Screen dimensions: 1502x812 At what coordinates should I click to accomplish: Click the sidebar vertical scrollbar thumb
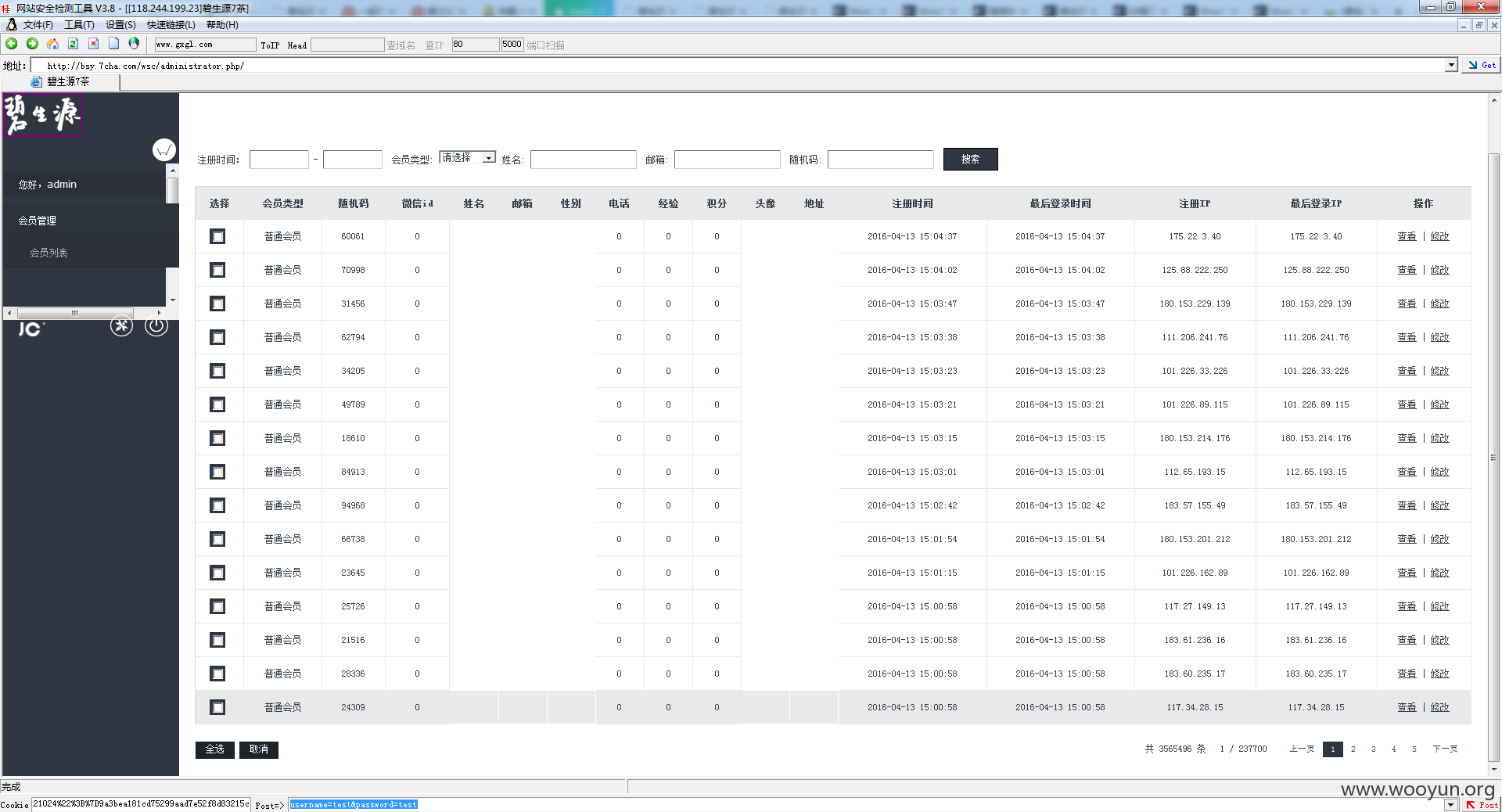[172, 190]
